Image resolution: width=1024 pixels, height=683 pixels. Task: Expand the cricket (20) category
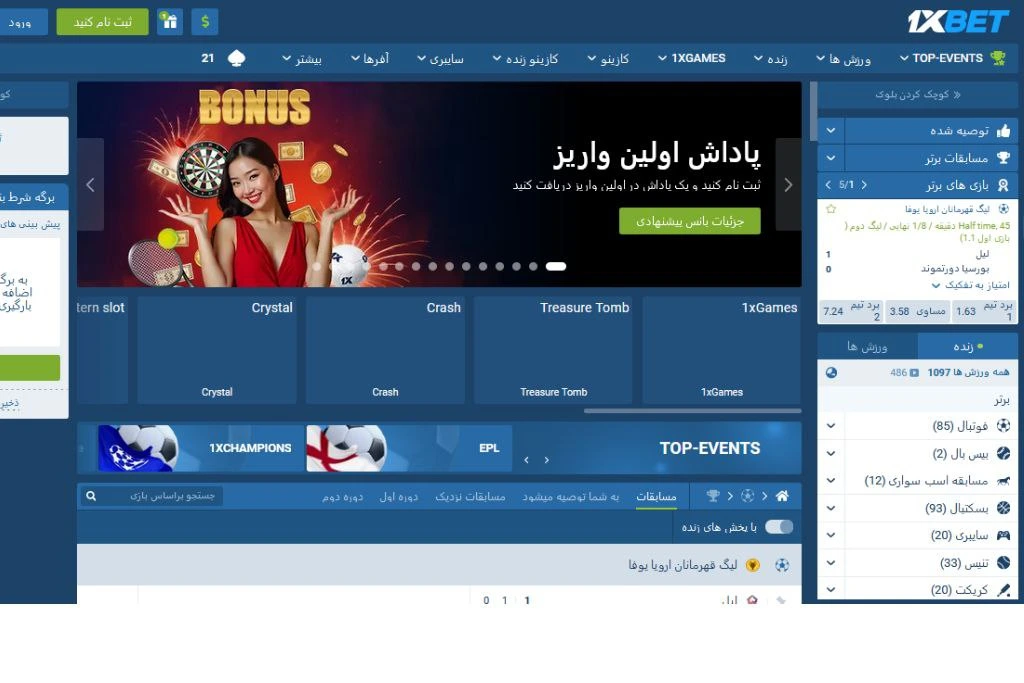[831, 590]
